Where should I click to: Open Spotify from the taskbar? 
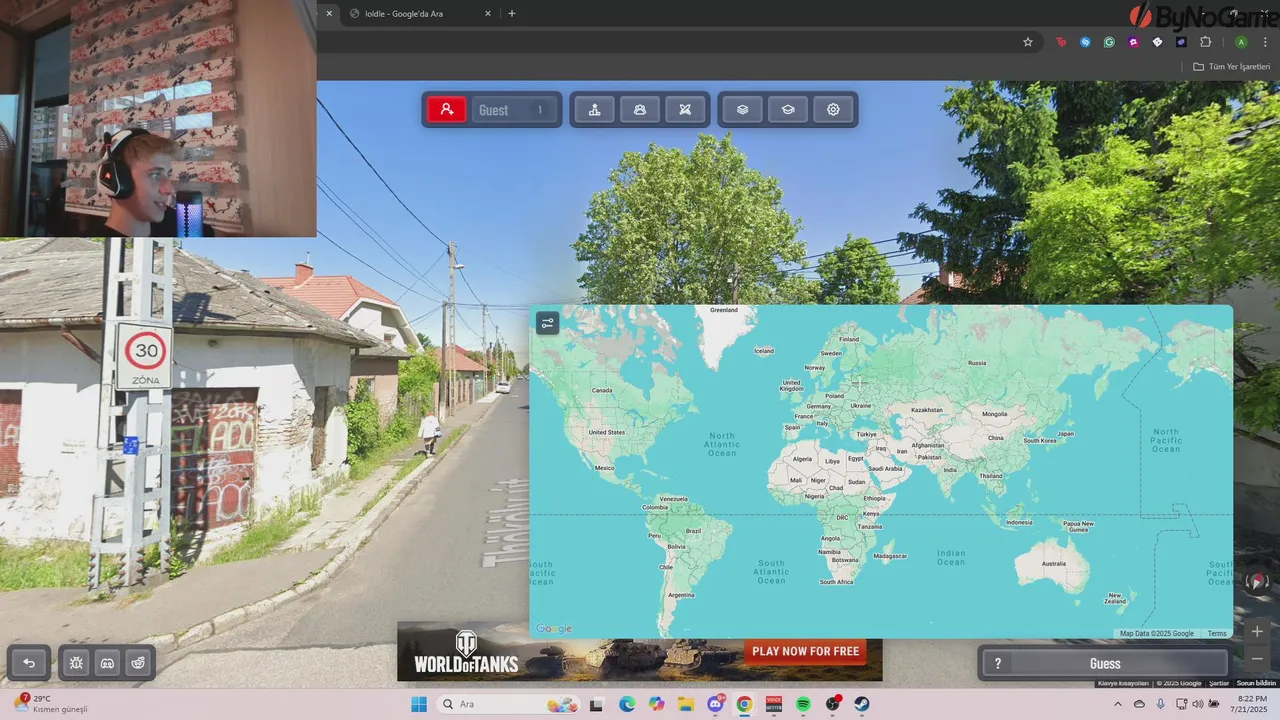pos(803,704)
